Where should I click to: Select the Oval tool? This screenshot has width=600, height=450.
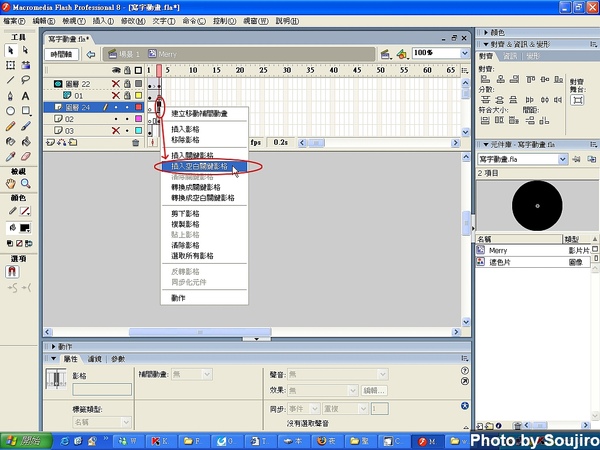(10, 111)
